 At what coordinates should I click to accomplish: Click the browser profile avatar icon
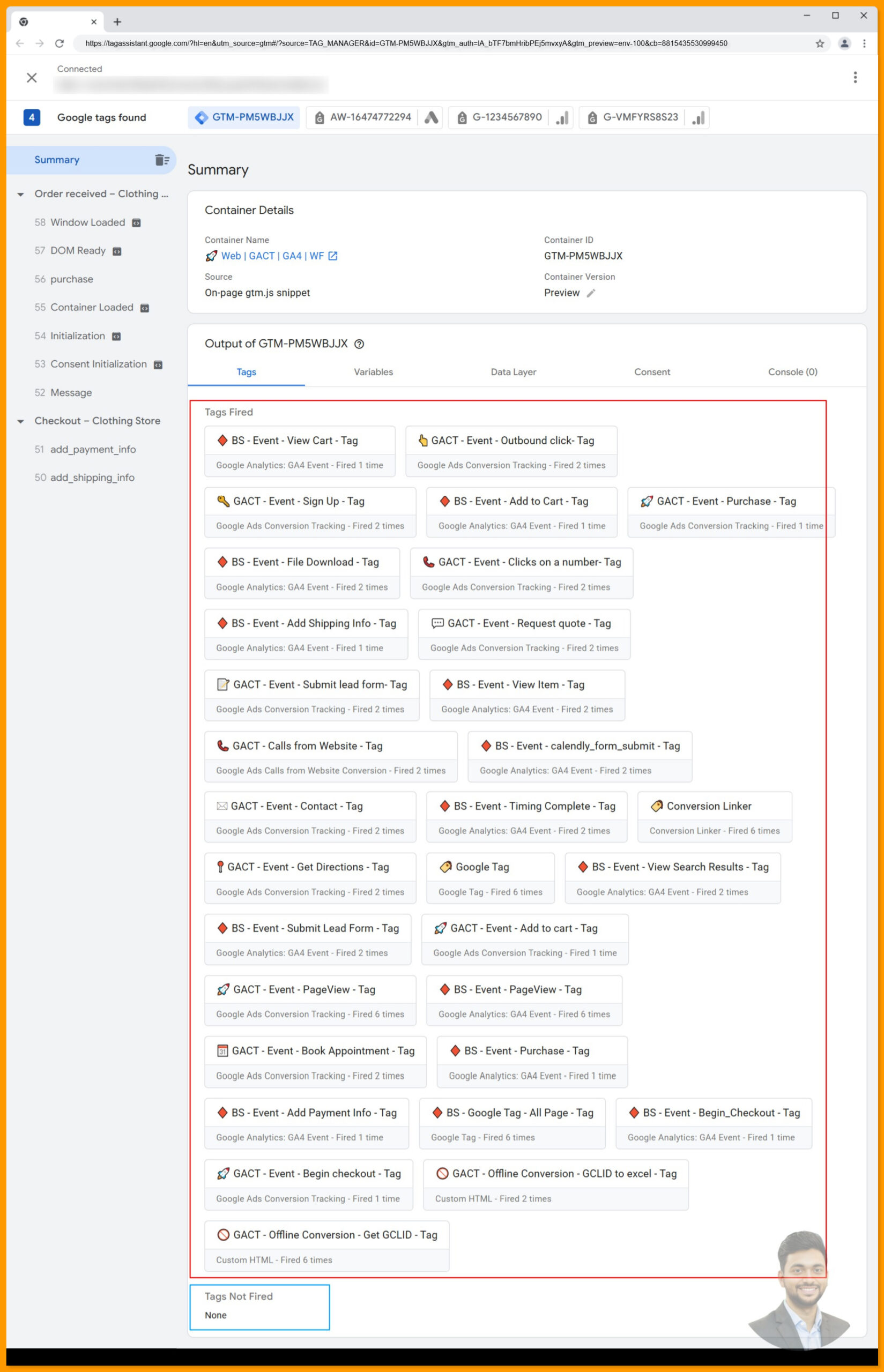click(x=843, y=43)
